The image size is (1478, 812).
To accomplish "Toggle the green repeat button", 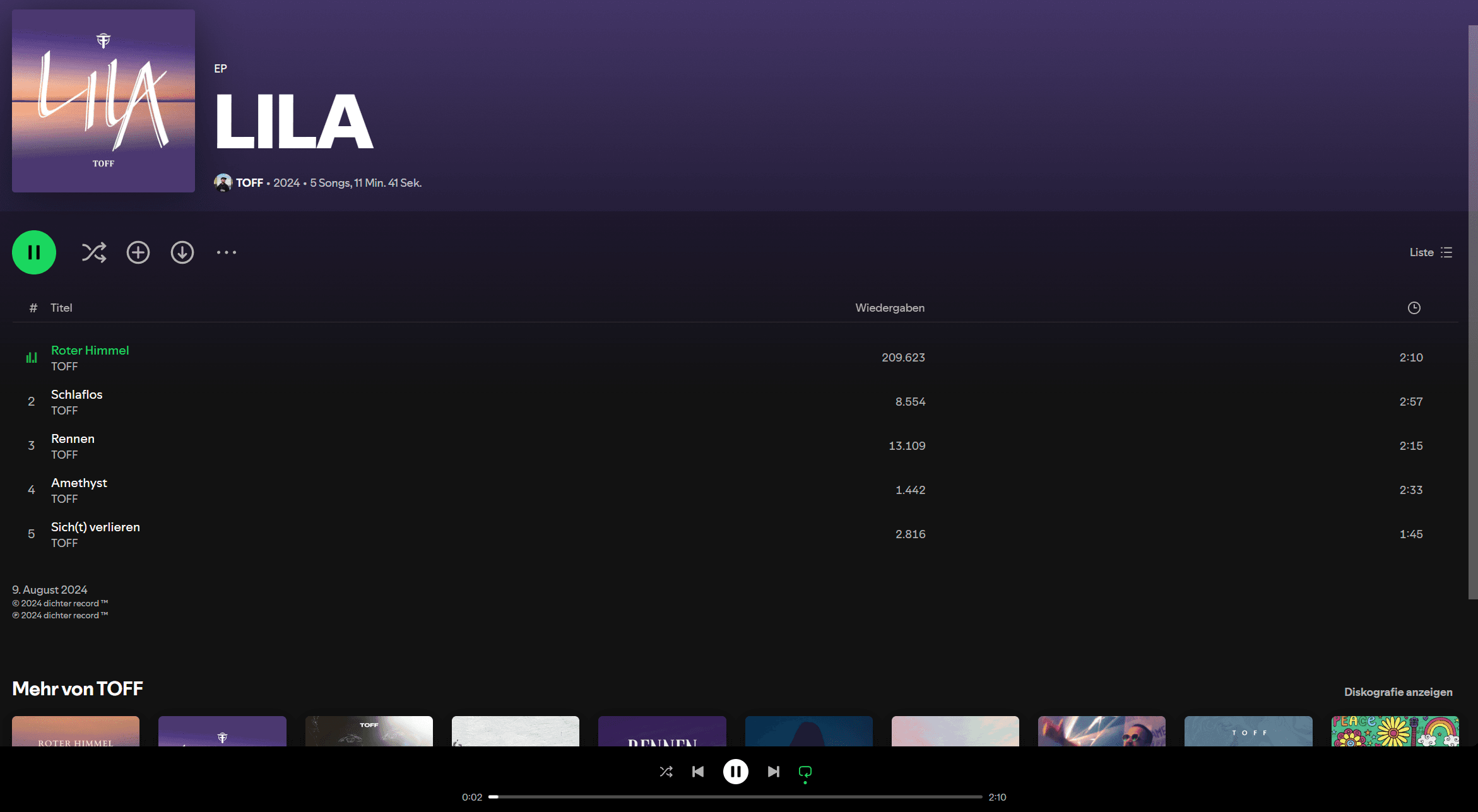I will click(x=805, y=772).
